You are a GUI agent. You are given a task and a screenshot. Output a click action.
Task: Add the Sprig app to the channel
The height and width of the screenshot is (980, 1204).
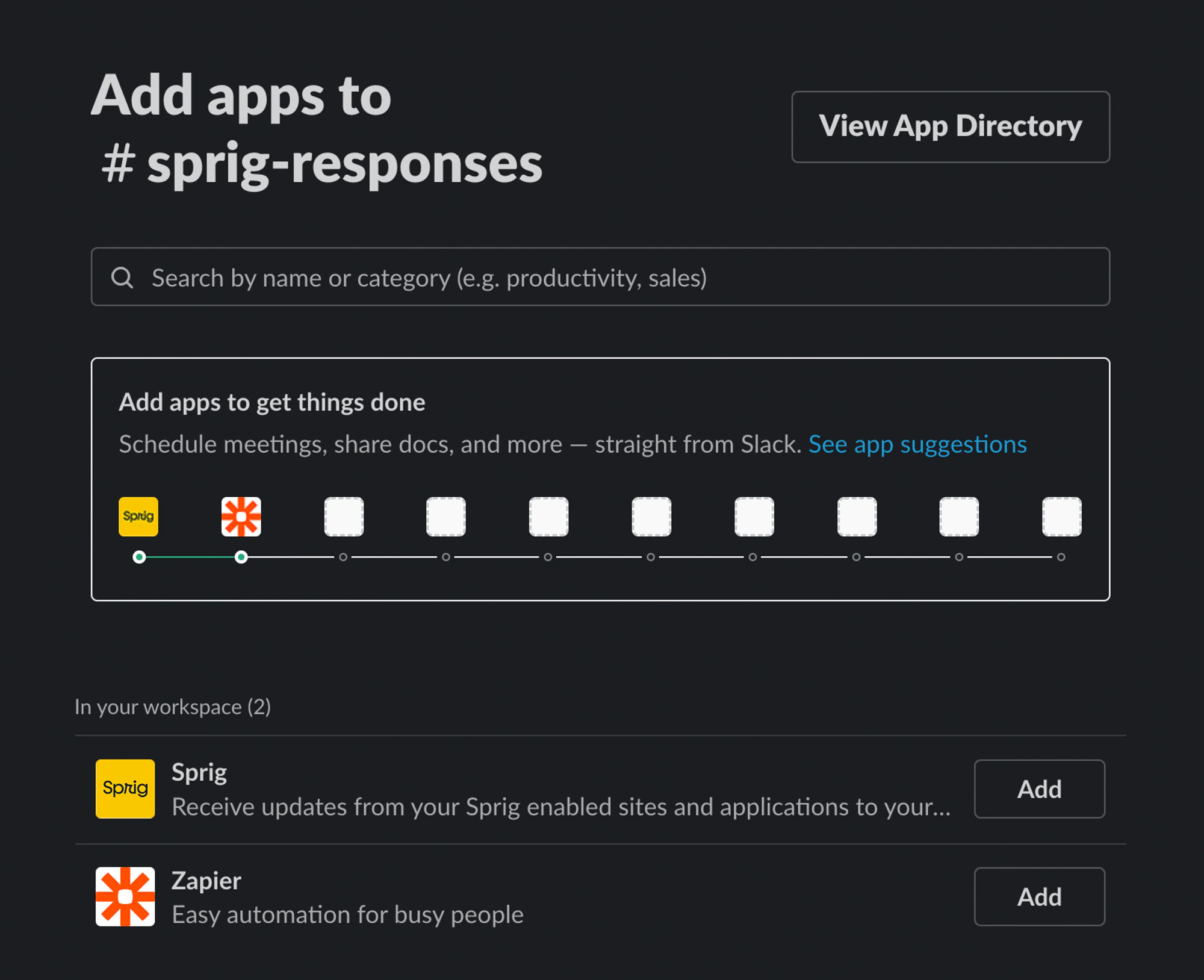tap(1040, 789)
